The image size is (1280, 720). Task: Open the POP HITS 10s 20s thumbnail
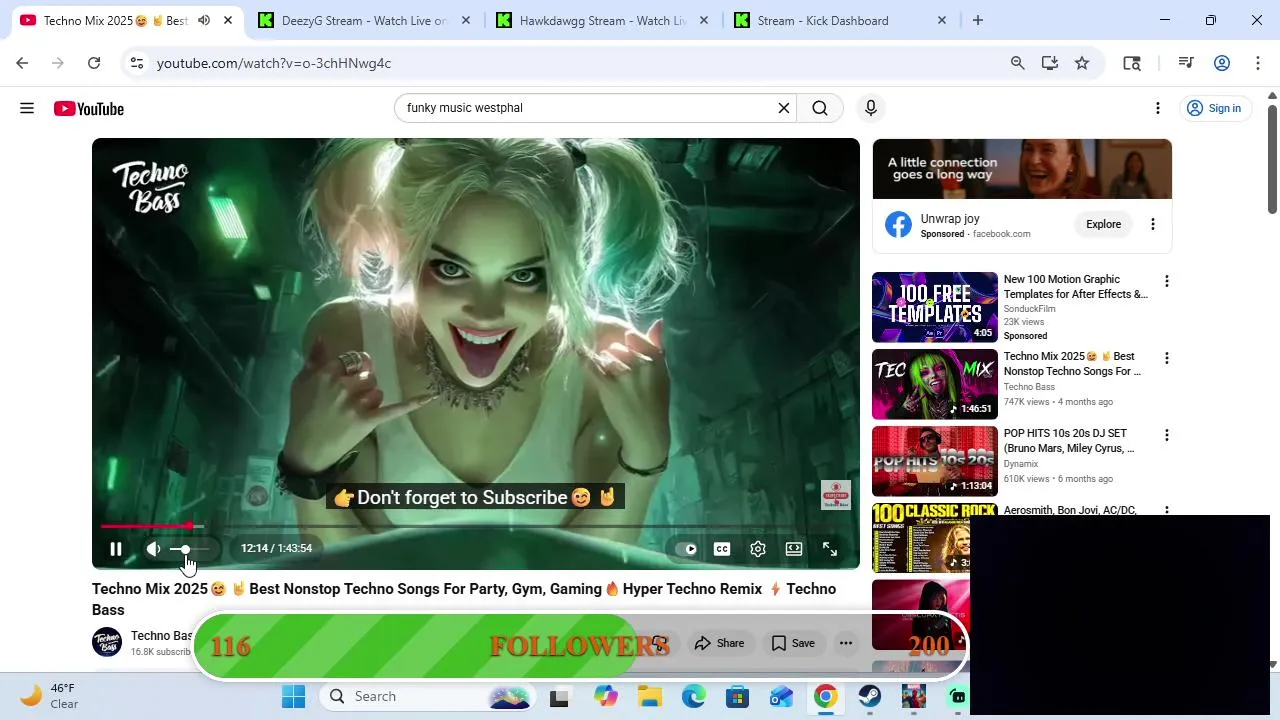click(x=935, y=461)
